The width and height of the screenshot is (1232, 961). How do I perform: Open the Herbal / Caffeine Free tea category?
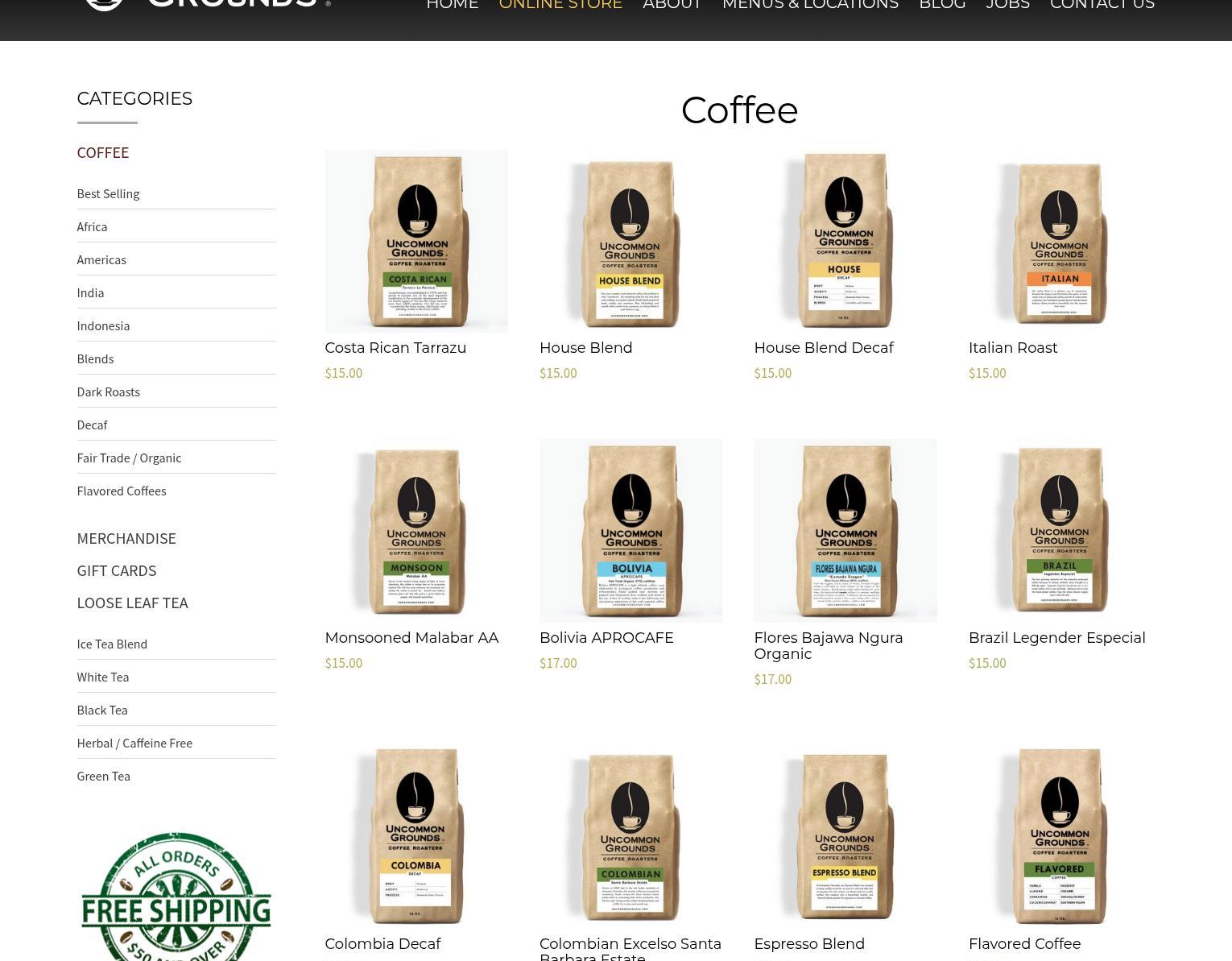pos(134,743)
